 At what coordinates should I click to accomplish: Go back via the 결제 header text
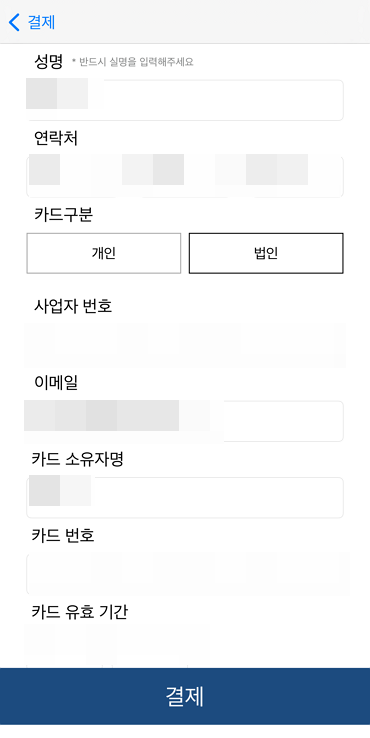(x=41, y=22)
